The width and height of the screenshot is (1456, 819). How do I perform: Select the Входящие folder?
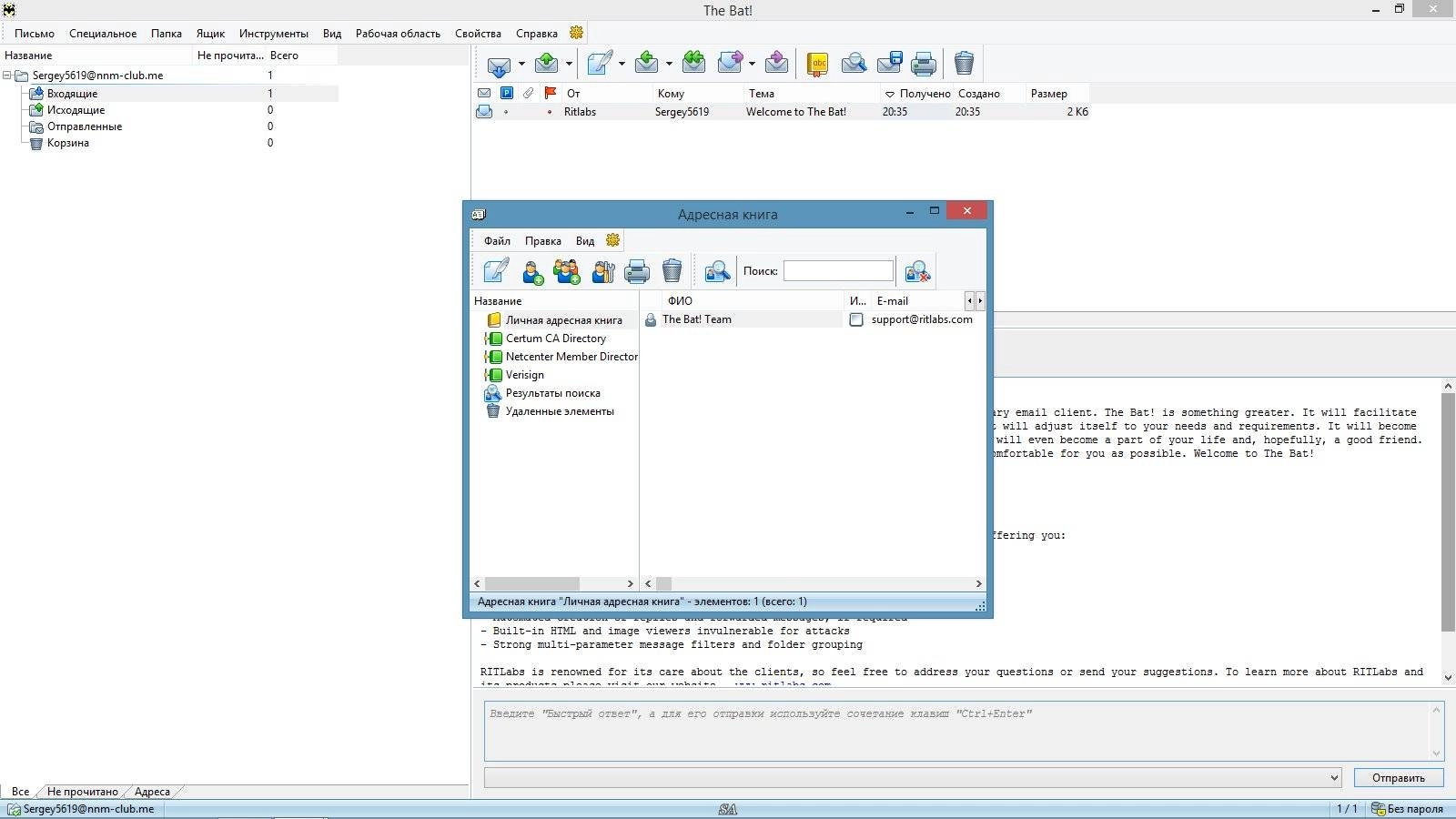[72, 94]
